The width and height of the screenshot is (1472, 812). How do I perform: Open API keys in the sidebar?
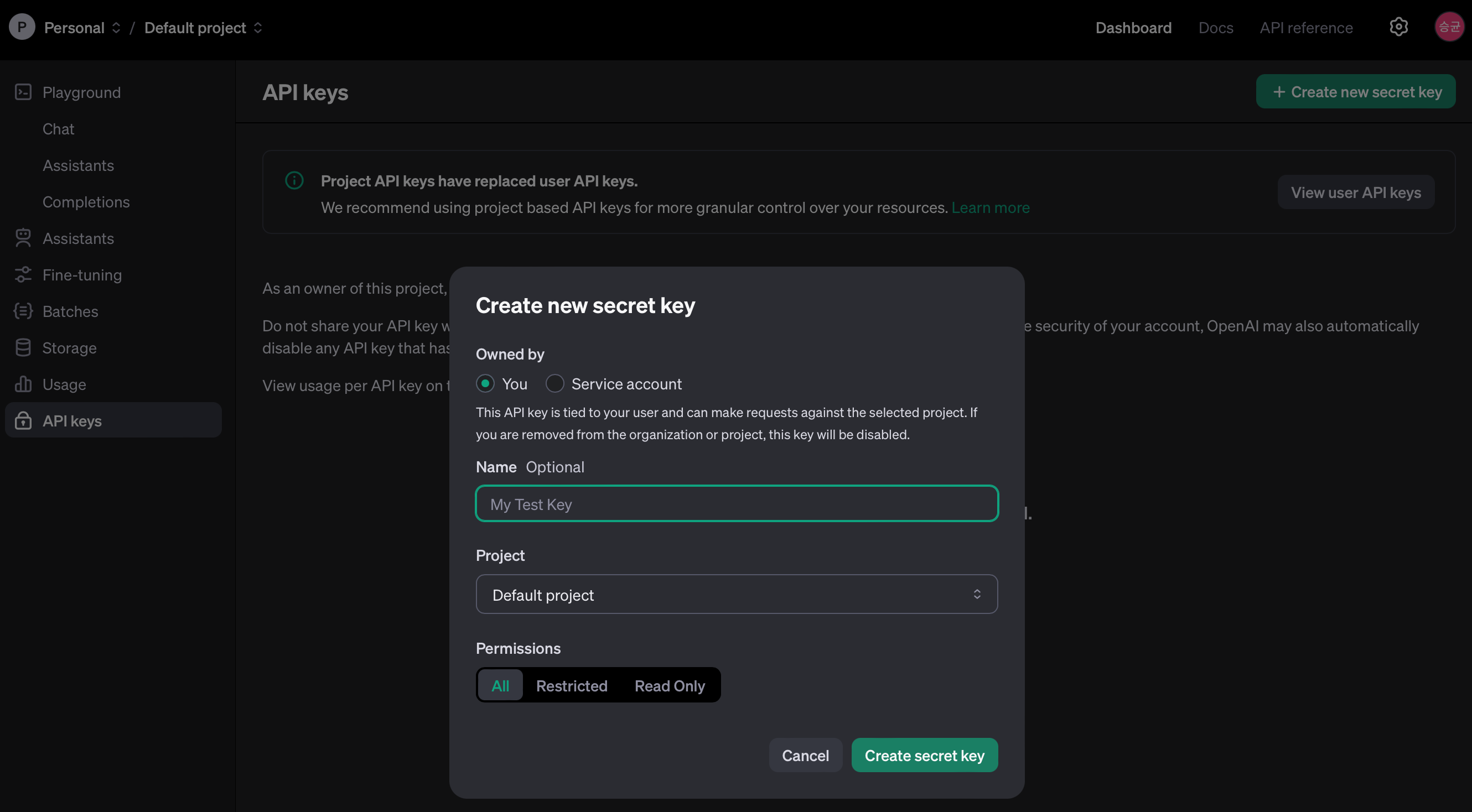[113, 420]
